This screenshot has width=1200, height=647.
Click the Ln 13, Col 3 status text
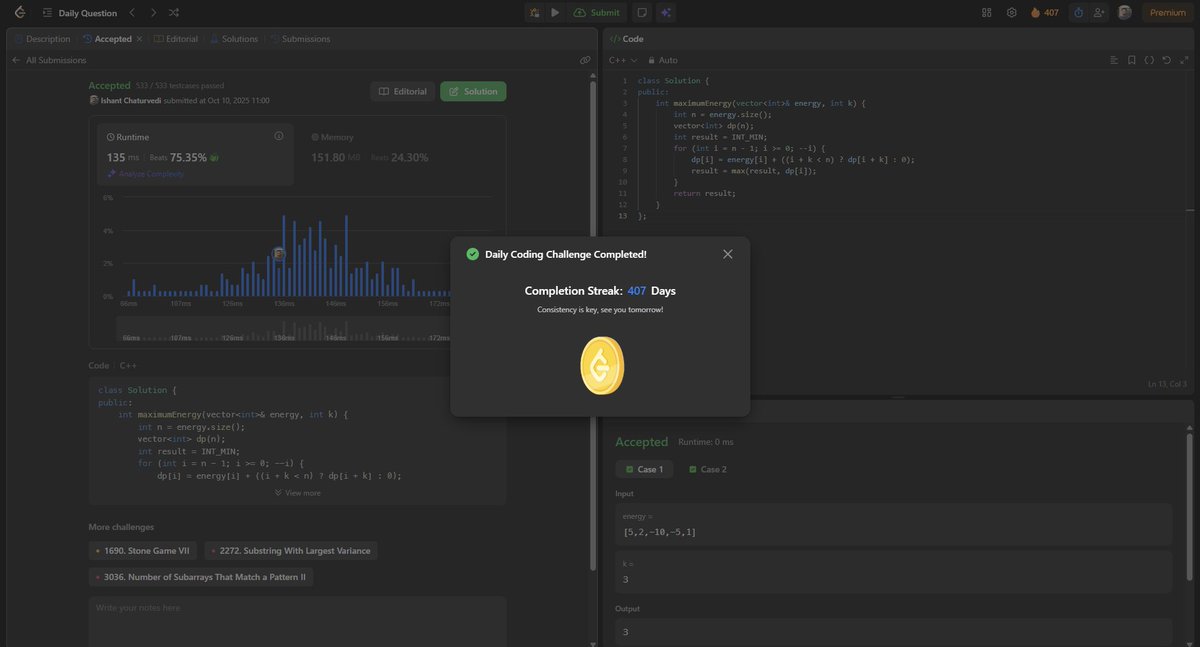1168,384
